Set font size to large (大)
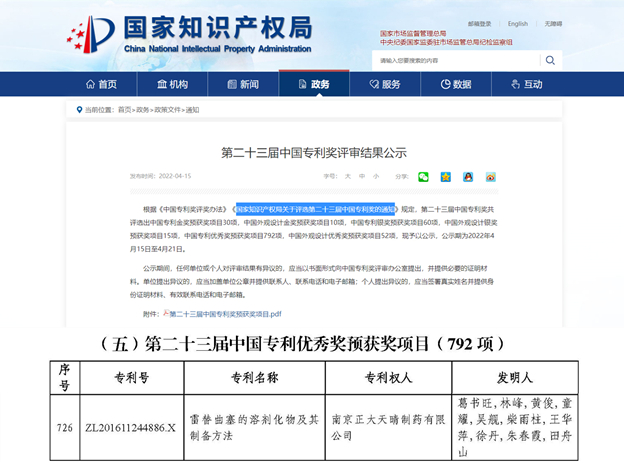 (347, 177)
